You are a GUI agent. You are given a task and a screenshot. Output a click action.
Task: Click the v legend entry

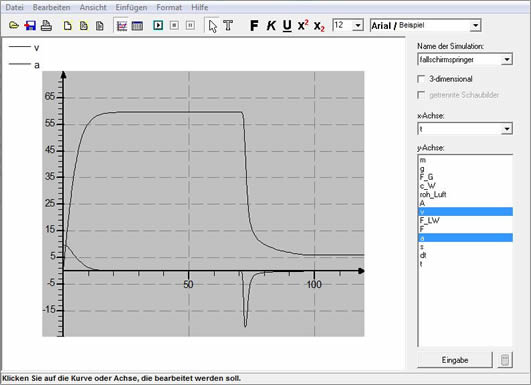point(24,47)
